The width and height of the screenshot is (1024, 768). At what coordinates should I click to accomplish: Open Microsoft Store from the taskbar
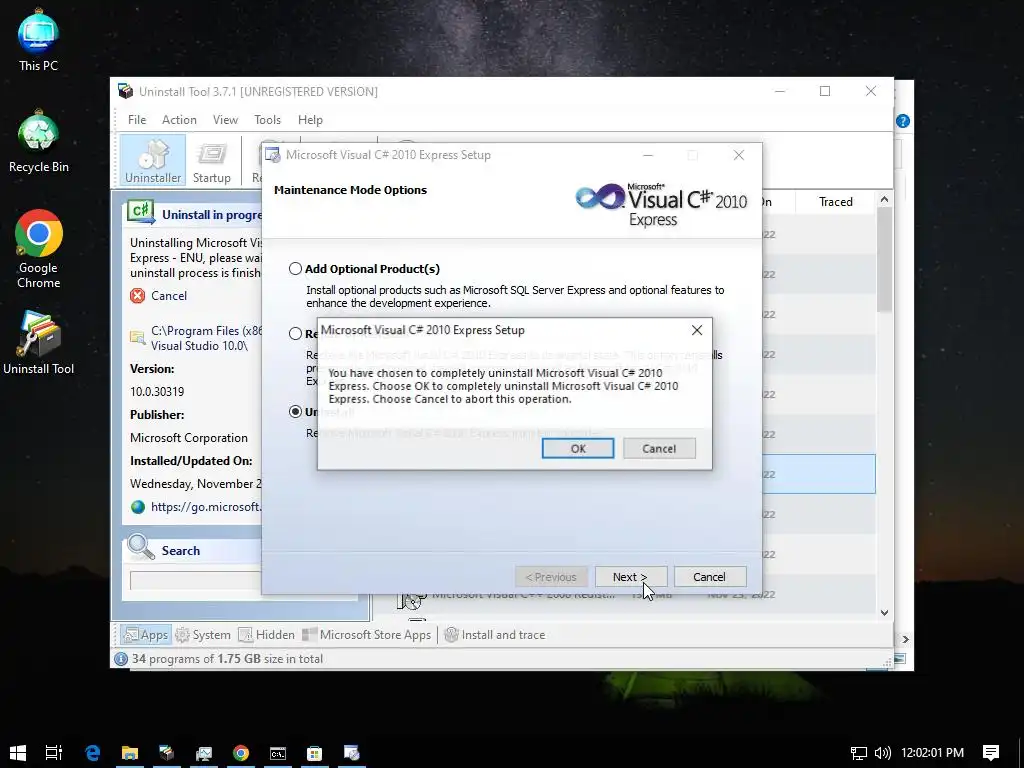point(315,753)
